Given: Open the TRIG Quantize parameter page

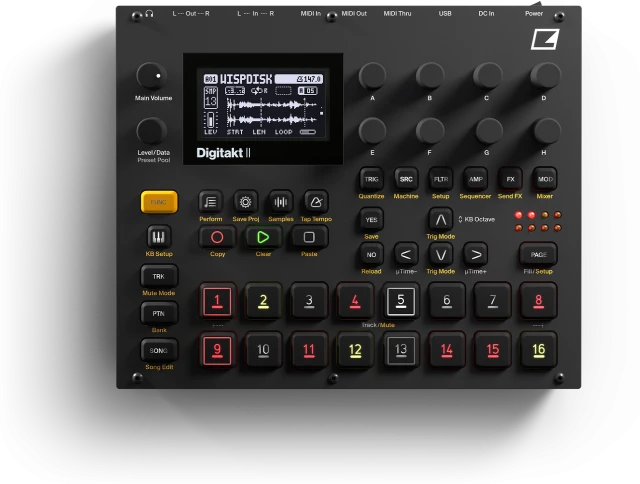Looking at the screenshot, I should point(371,179).
